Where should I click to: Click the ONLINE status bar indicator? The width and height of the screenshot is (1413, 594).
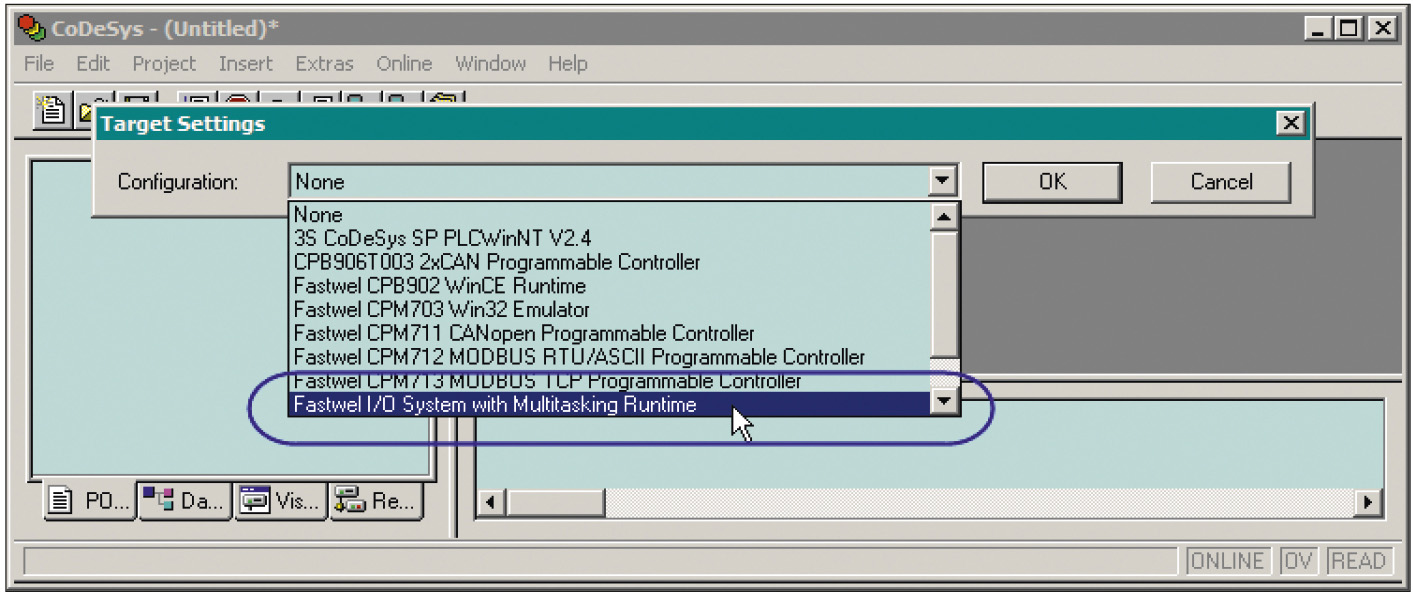pyautogui.click(x=1227, y=562)
